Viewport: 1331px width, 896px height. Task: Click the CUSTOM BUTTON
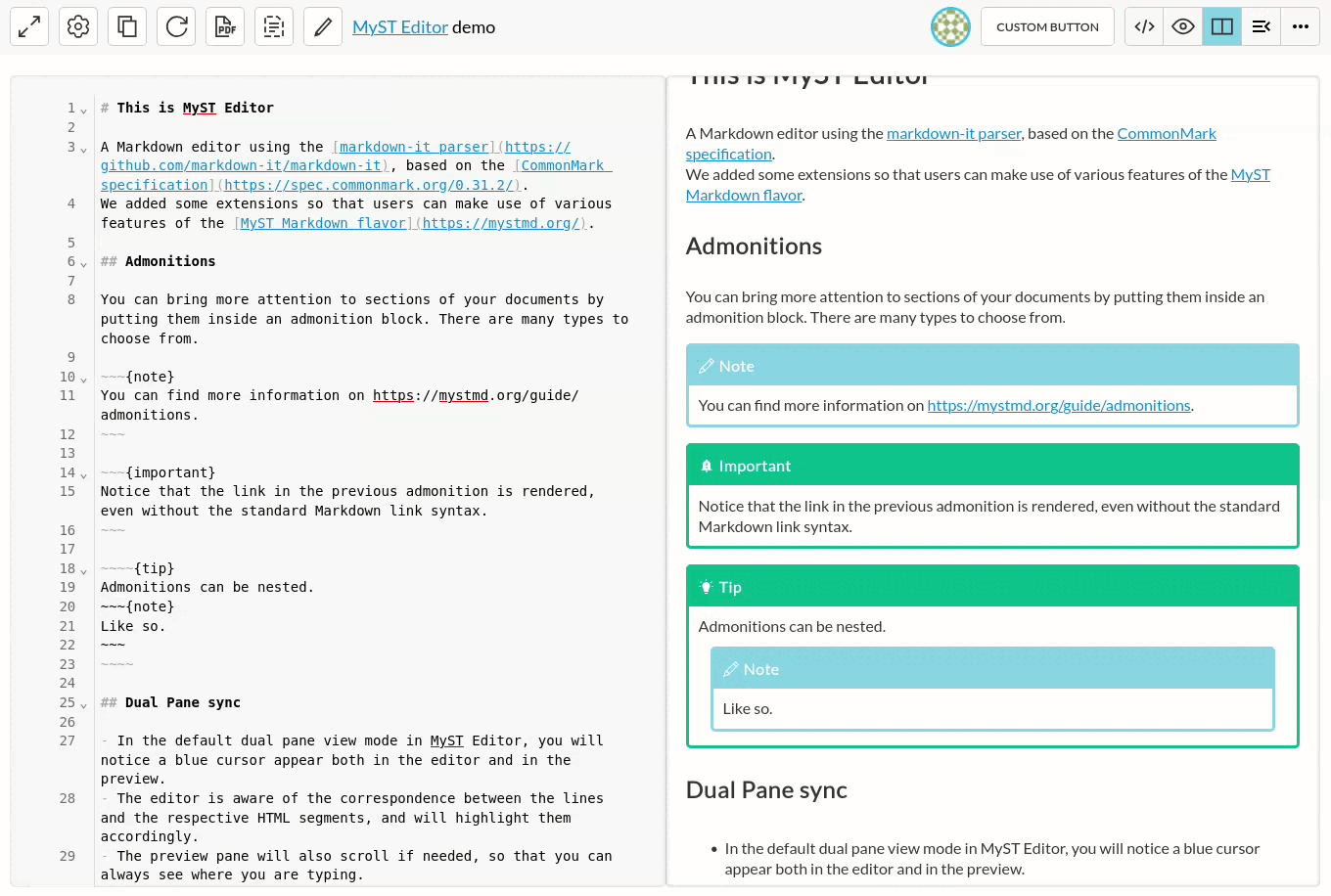click(1047, 26)
